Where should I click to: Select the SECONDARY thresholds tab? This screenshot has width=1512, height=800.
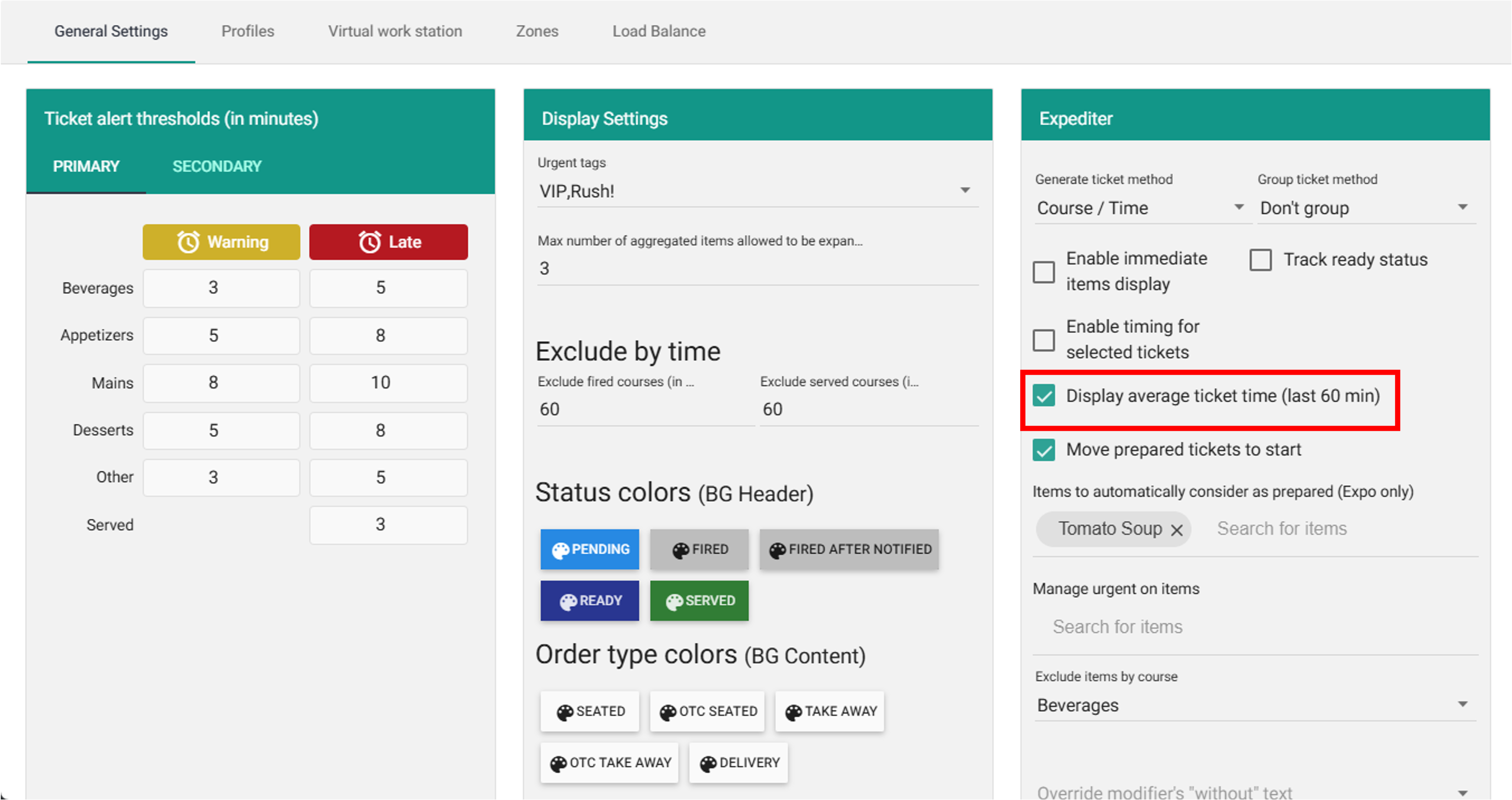[217, 167]
